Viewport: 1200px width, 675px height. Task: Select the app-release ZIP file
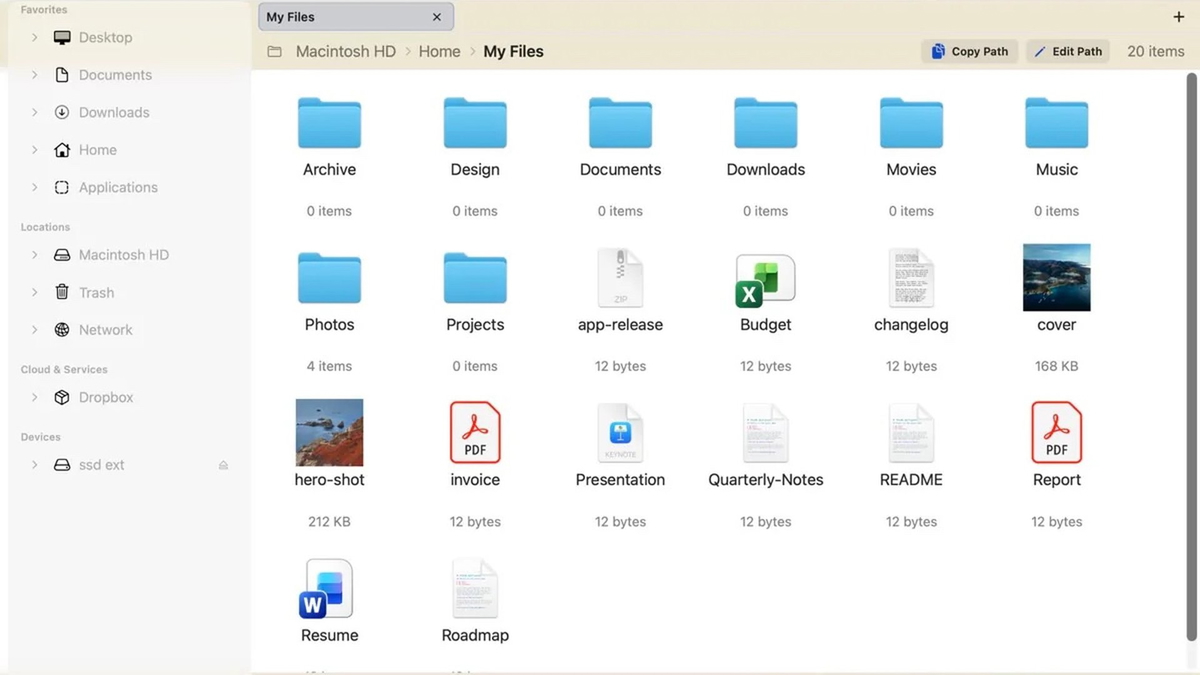click(x=620, y=278)
